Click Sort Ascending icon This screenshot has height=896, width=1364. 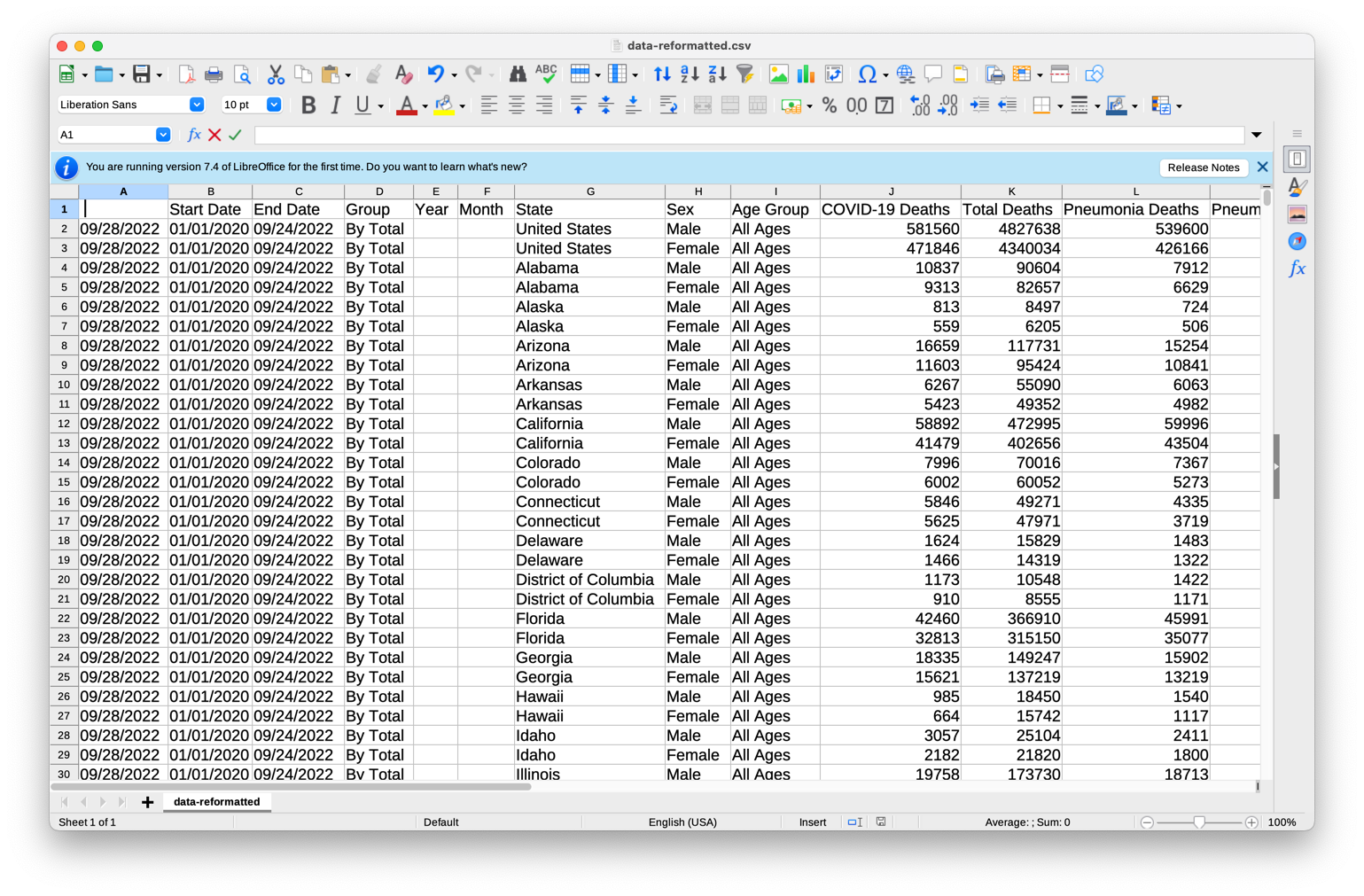point(690,74)
